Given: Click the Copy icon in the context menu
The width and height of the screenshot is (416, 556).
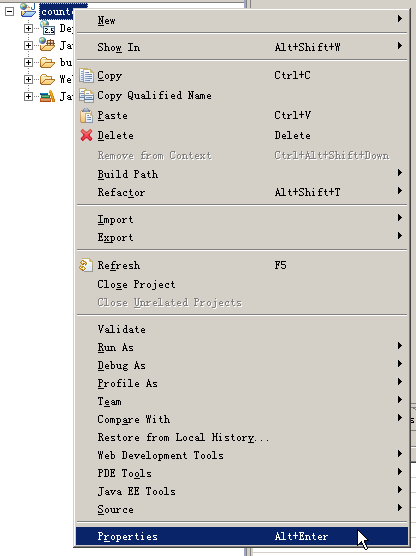Looking at the screenshot, I should coord(86,76).
